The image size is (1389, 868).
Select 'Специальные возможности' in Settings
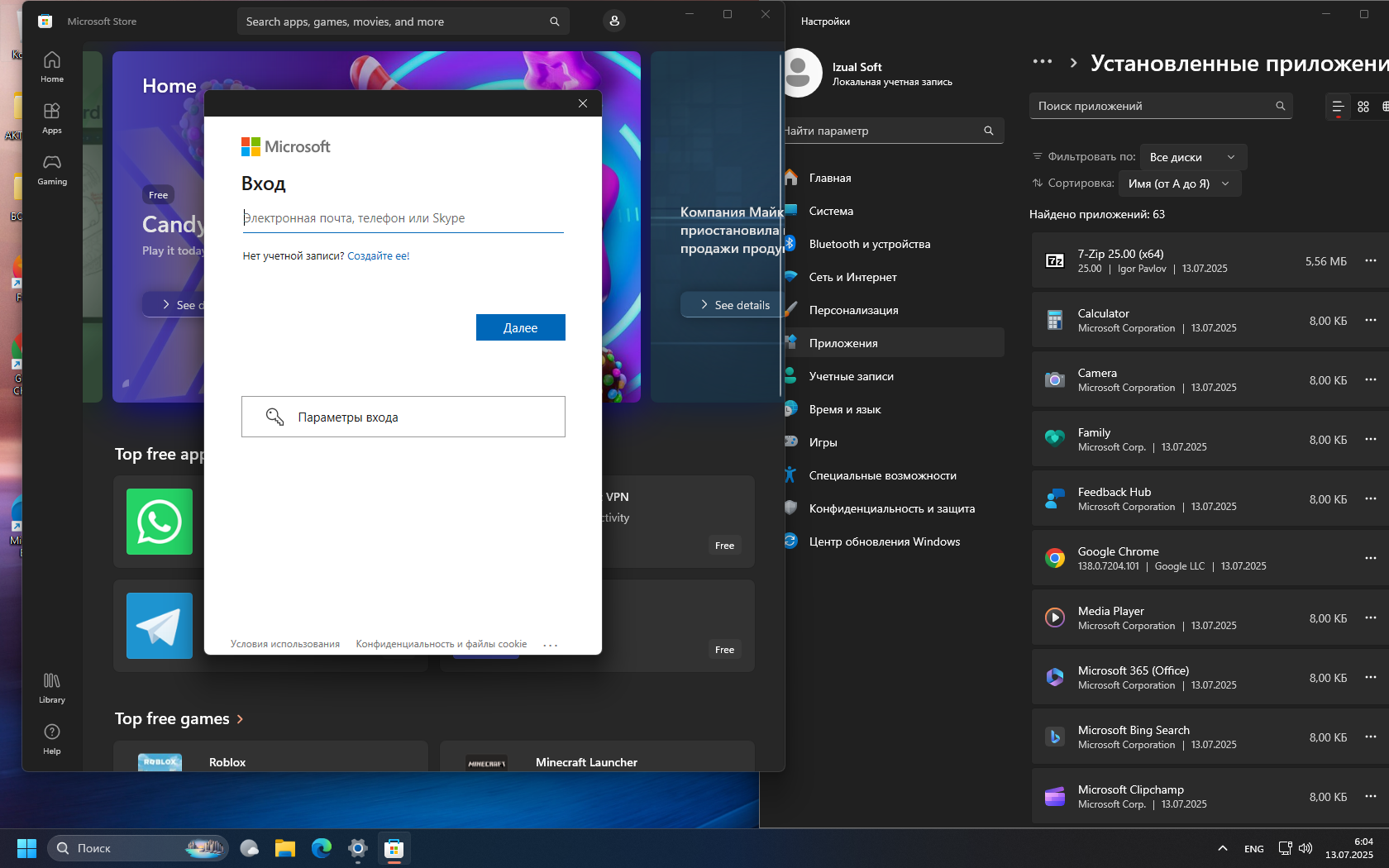coord(894,475)
